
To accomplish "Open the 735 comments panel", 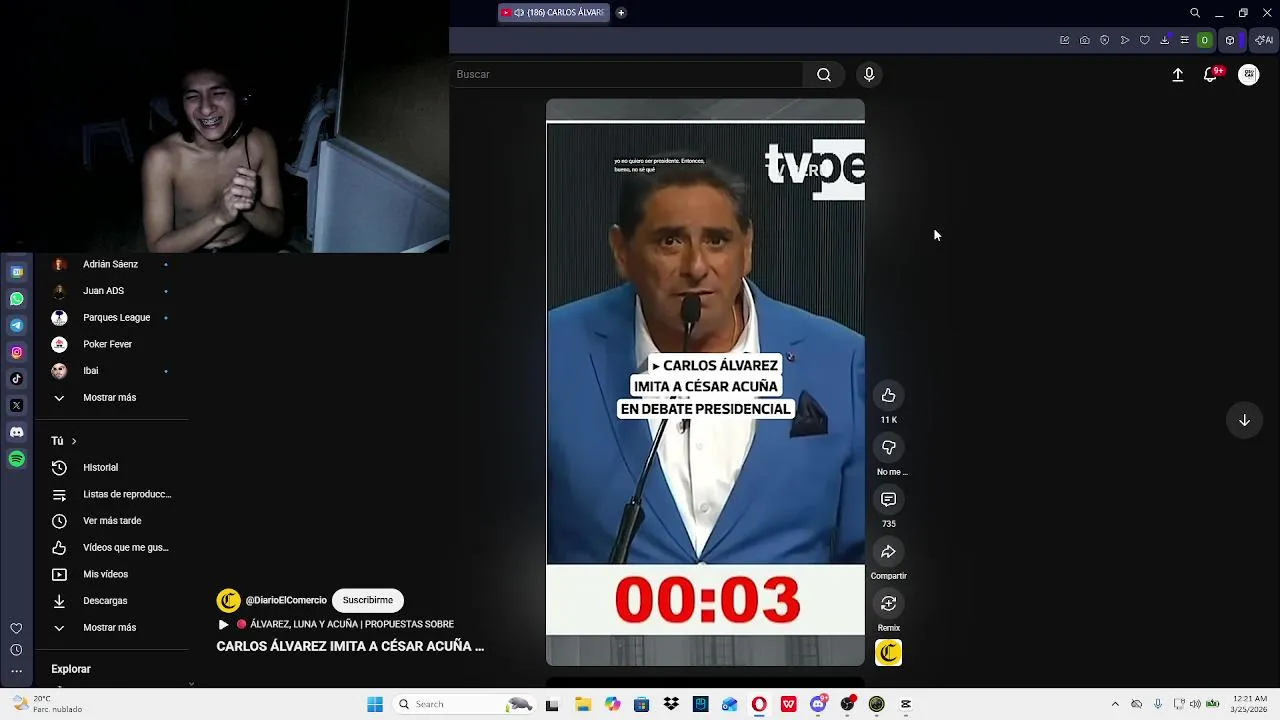I will click(888, 499).
